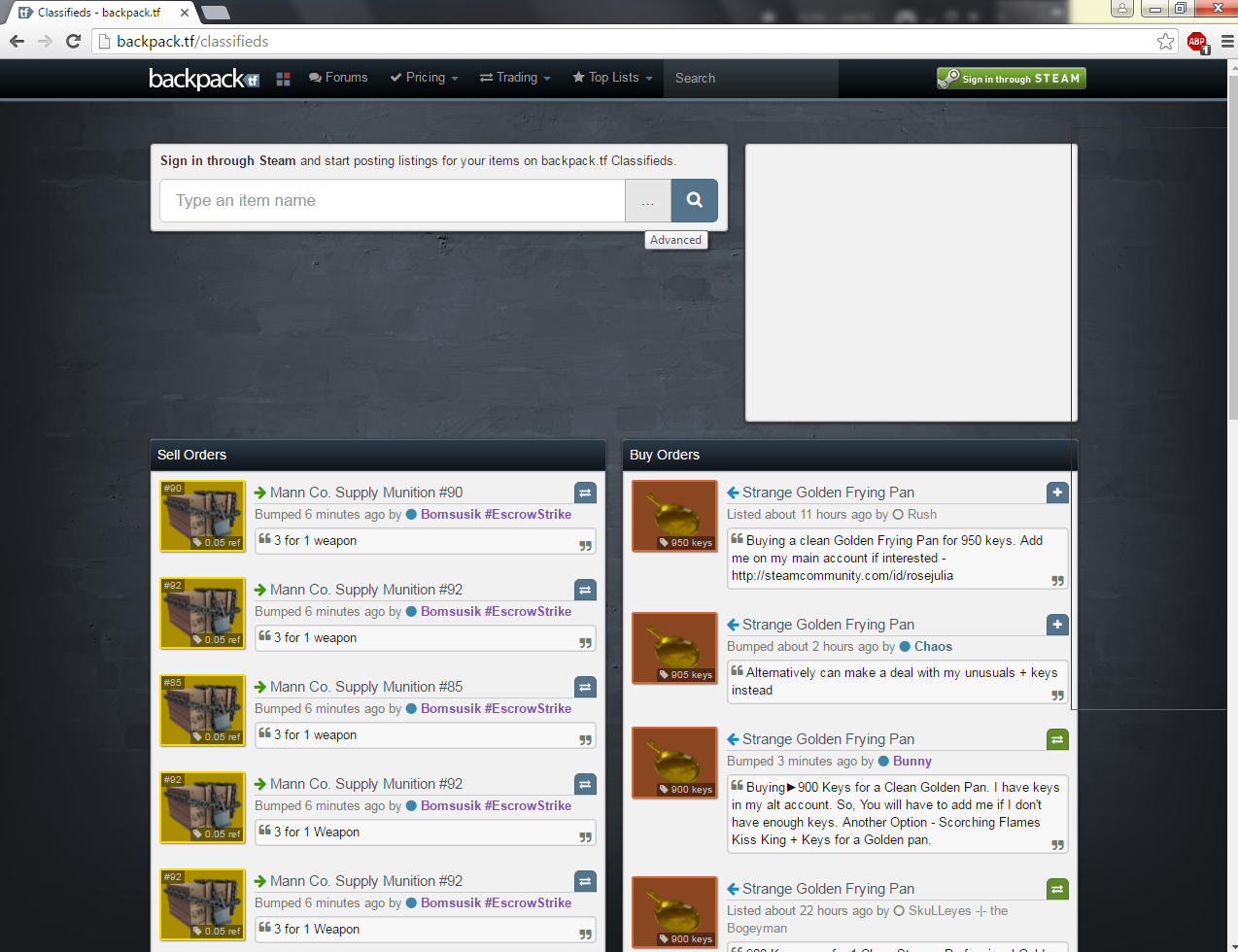The image size is (1238, 952).
Task: Click trade icon for Munition #85 listing
Action: pyautogui.click(x=585, y=687)
